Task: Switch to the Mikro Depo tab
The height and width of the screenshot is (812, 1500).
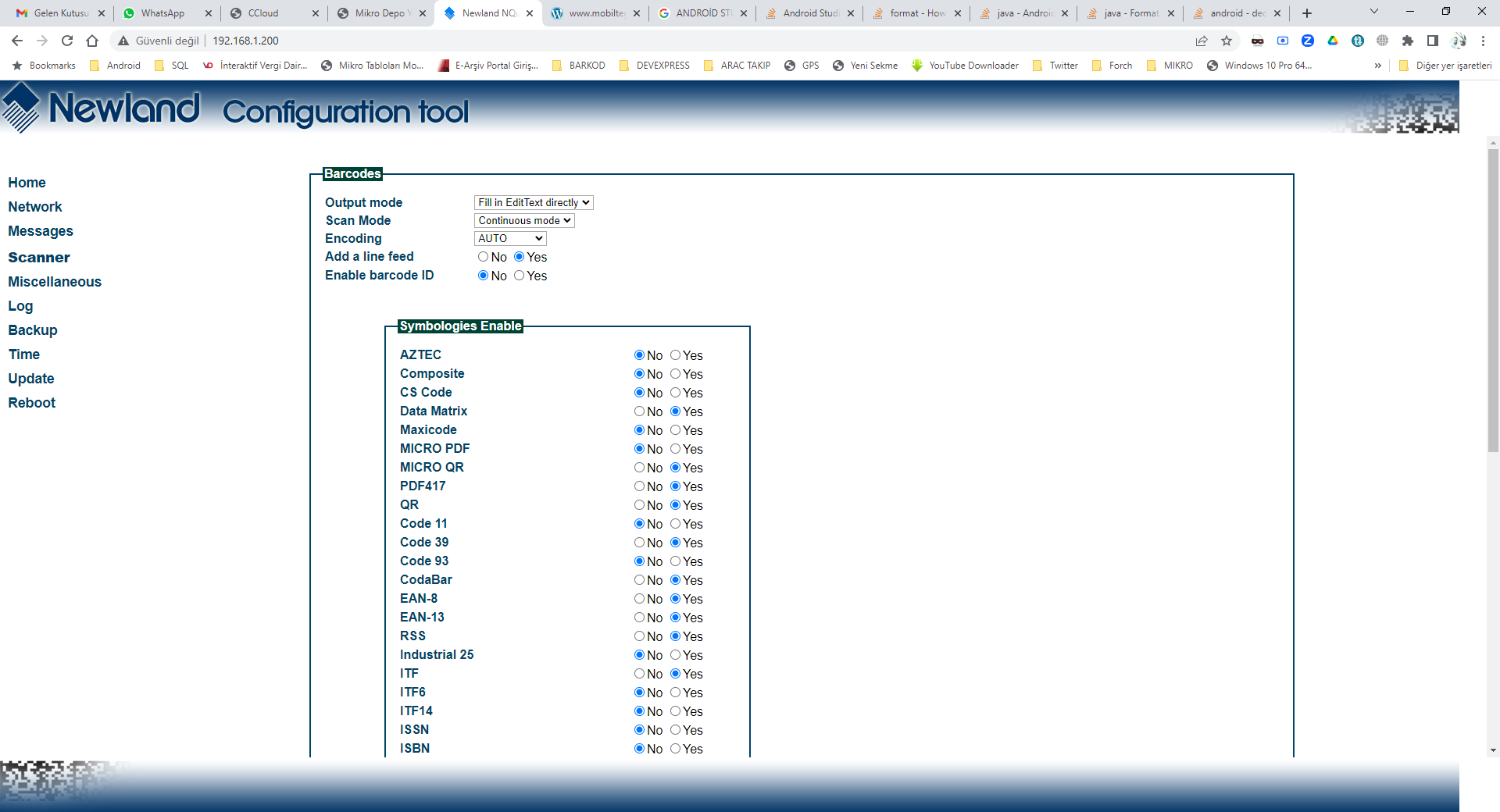Action: pyautogui.click(x=379, y=13)
